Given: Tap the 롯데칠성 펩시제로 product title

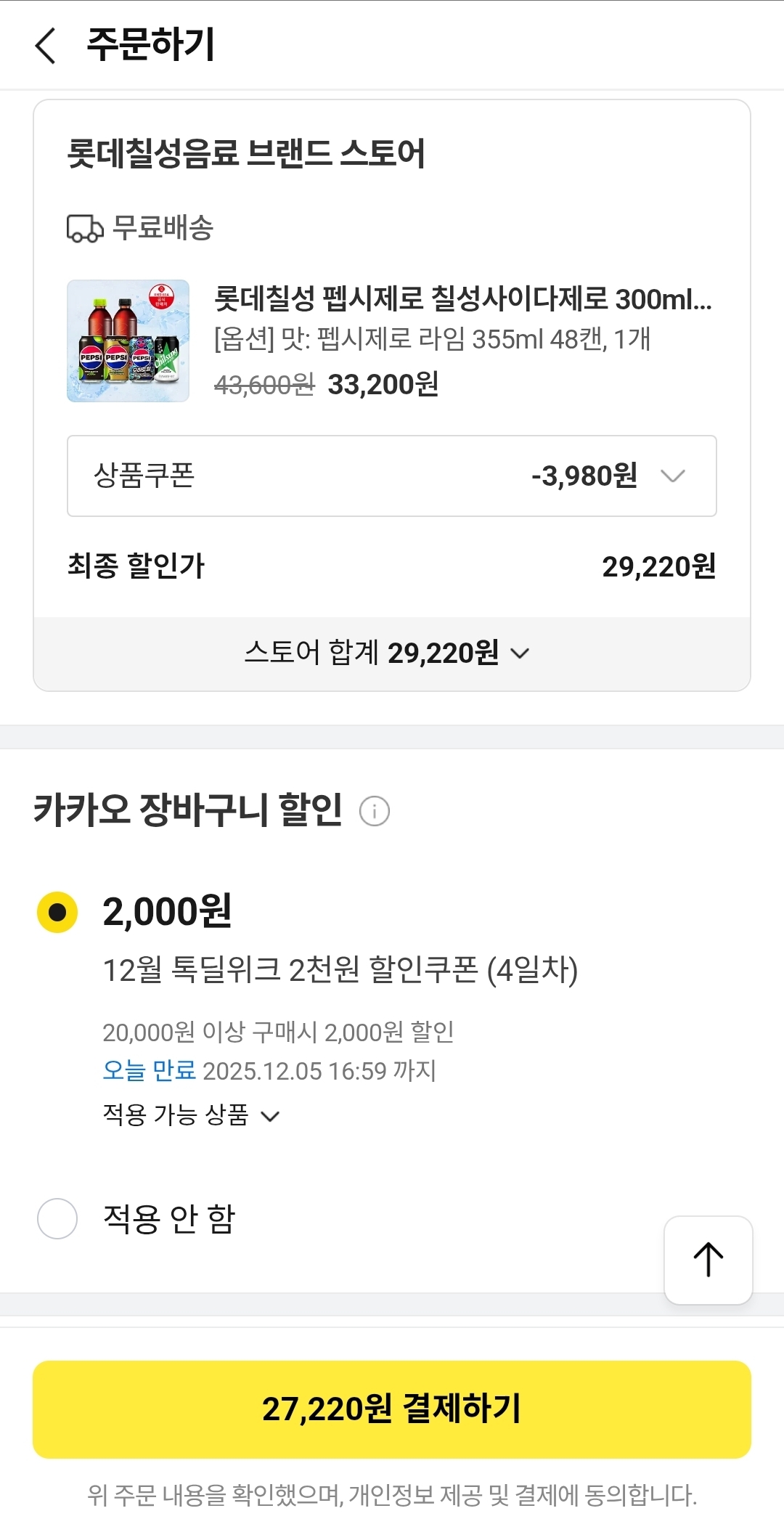Looking at the screenshot, I should pyautogui.click(x=462, y=298).
